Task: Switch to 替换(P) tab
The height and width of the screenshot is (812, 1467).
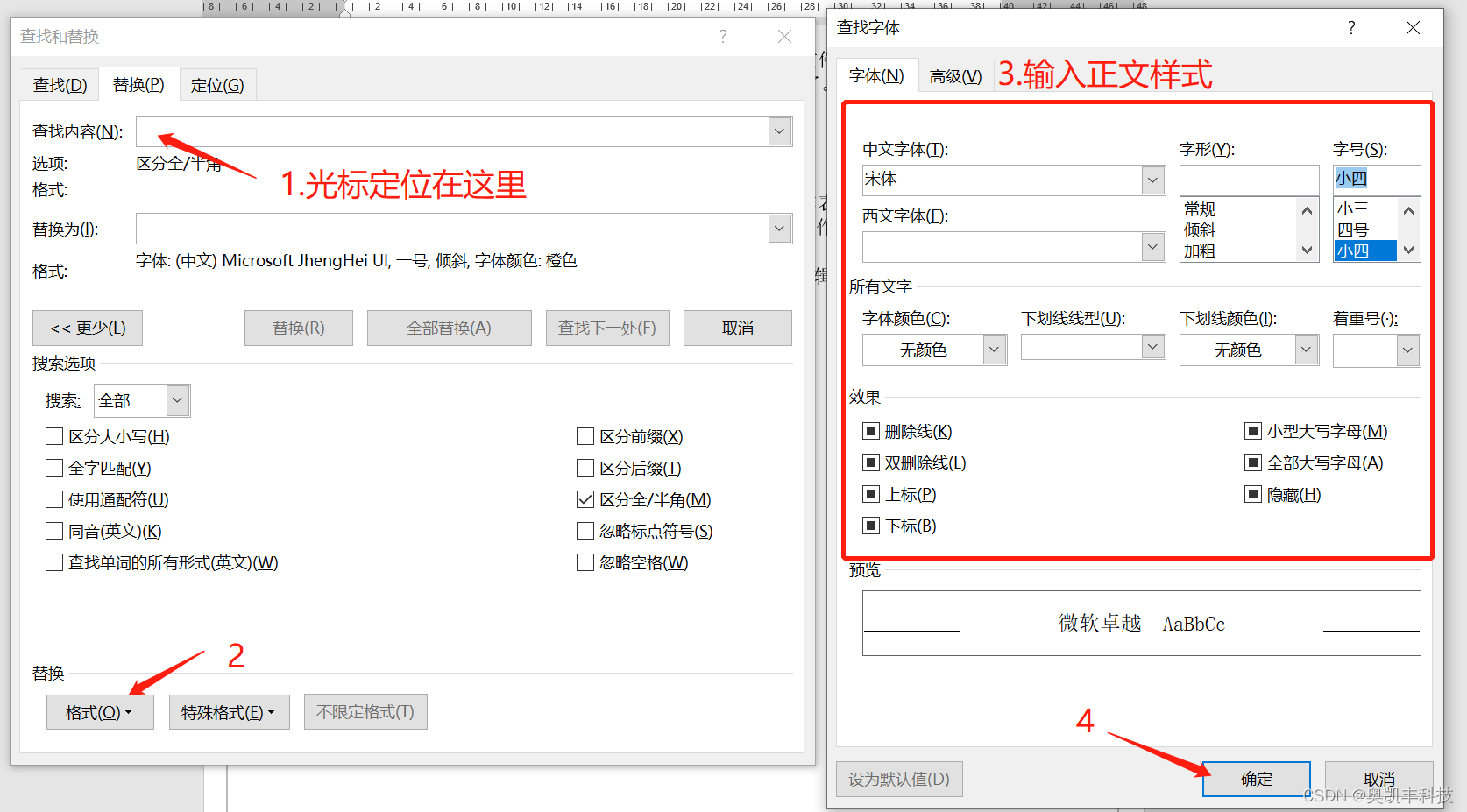Action: click(x=139, y=85)
